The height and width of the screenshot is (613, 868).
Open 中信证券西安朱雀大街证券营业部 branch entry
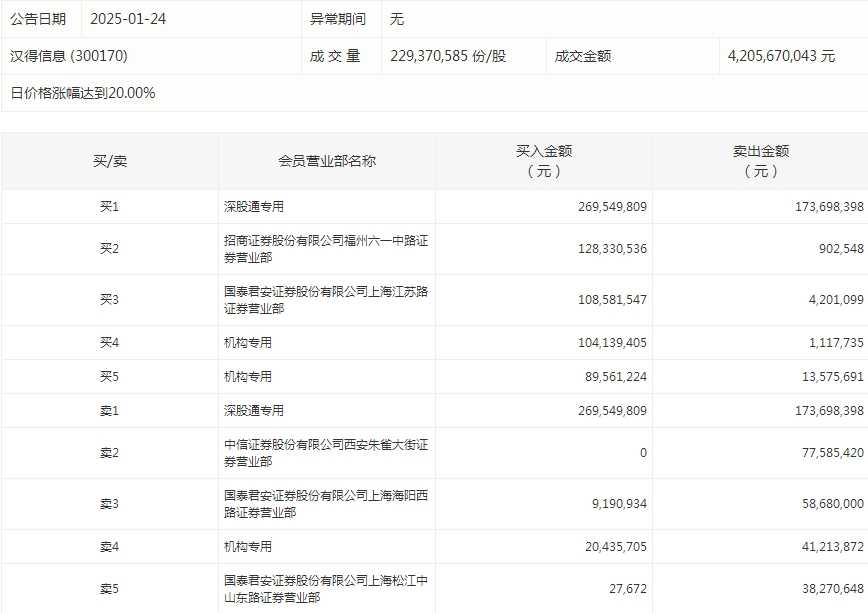click(x=326, y=453)
